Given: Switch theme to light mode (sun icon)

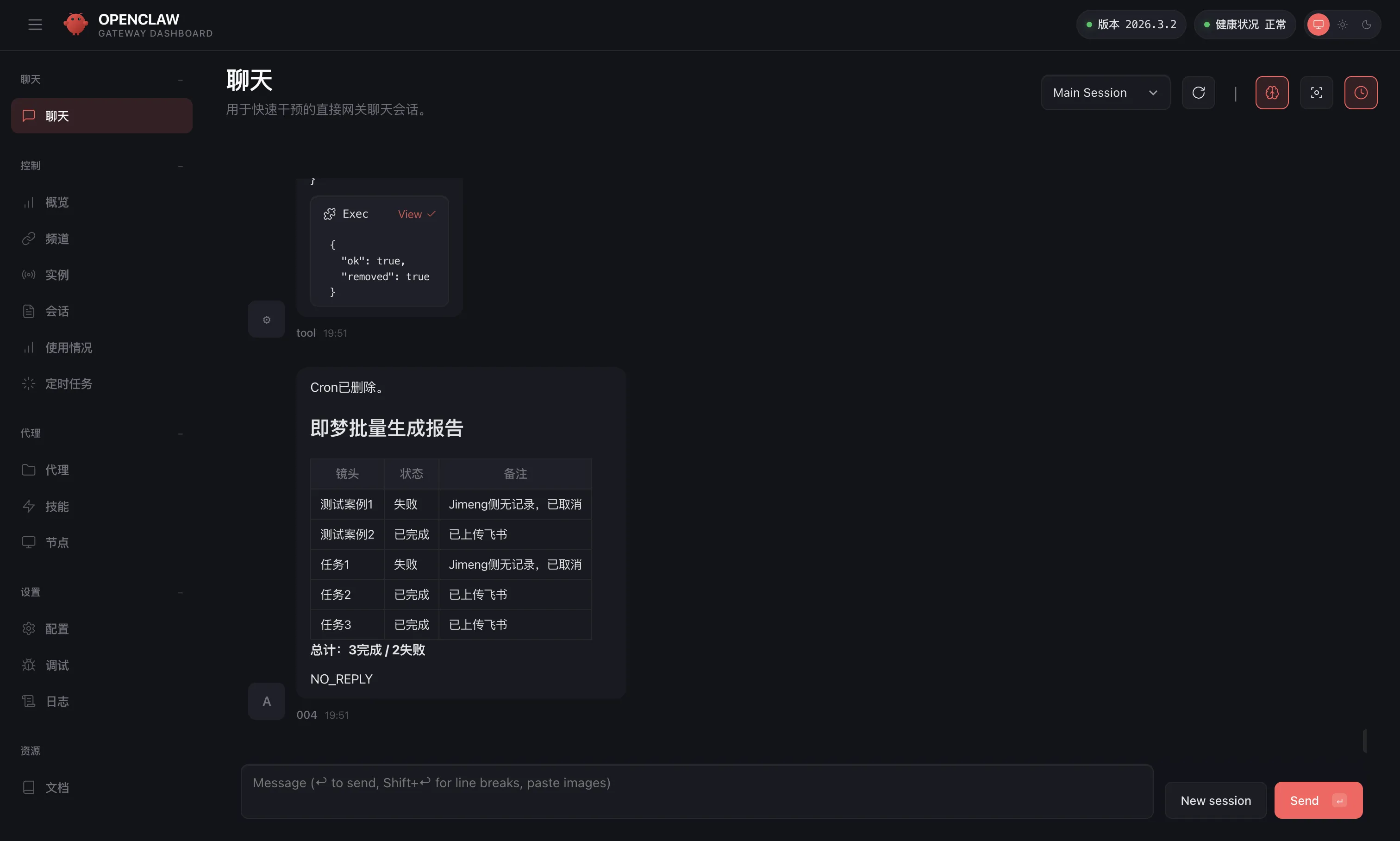Looking at the screenshot, I should coord(1341,25).
